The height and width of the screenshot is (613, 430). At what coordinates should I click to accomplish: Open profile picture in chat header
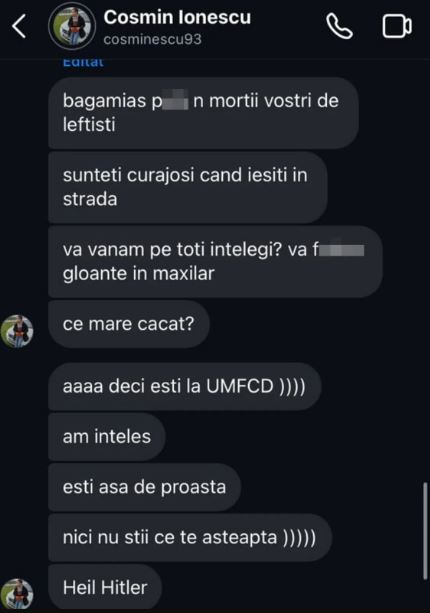click(x=72, y=26)
